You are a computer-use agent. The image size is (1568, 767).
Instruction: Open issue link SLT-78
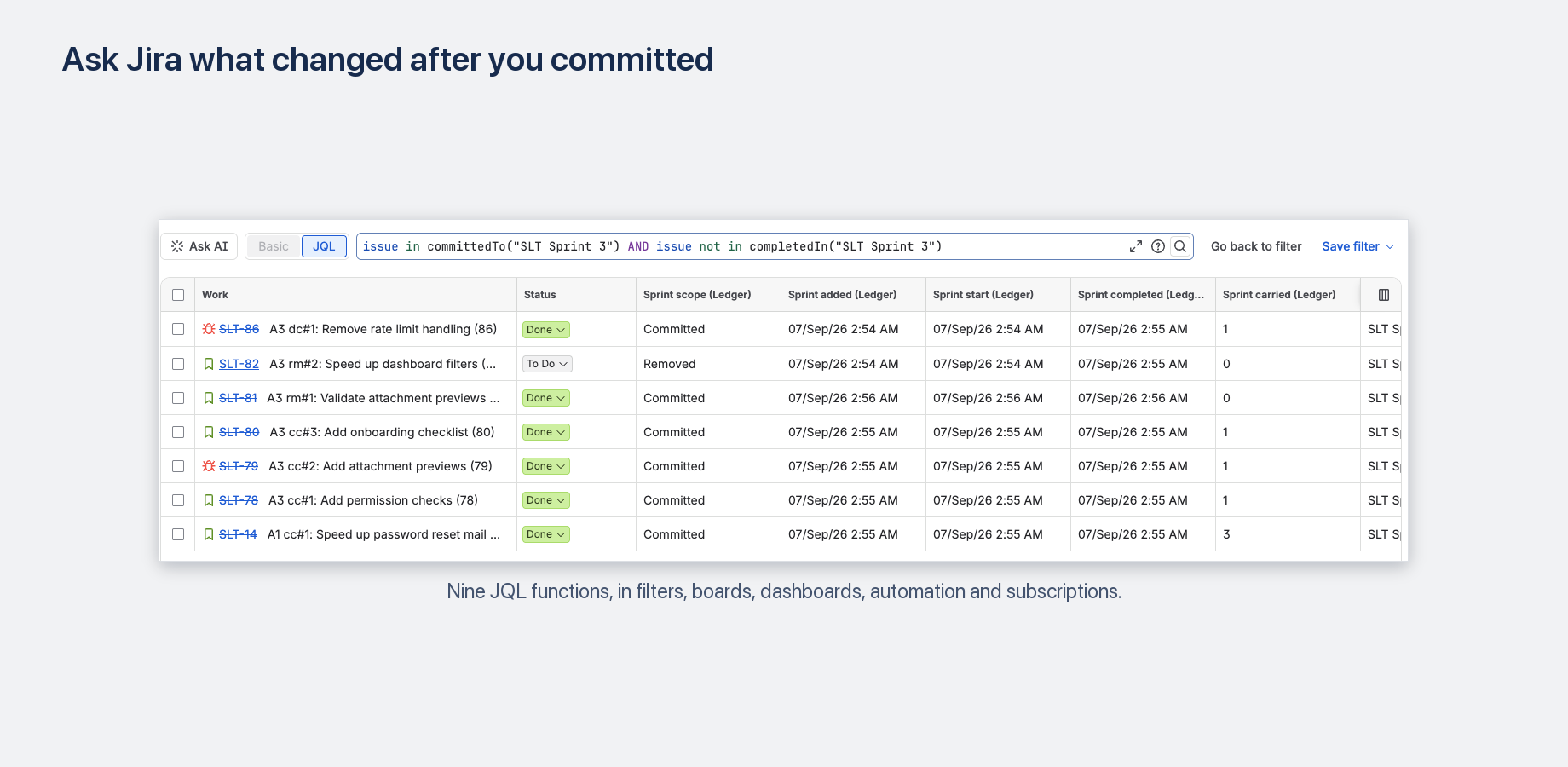(x=239, y=500)
